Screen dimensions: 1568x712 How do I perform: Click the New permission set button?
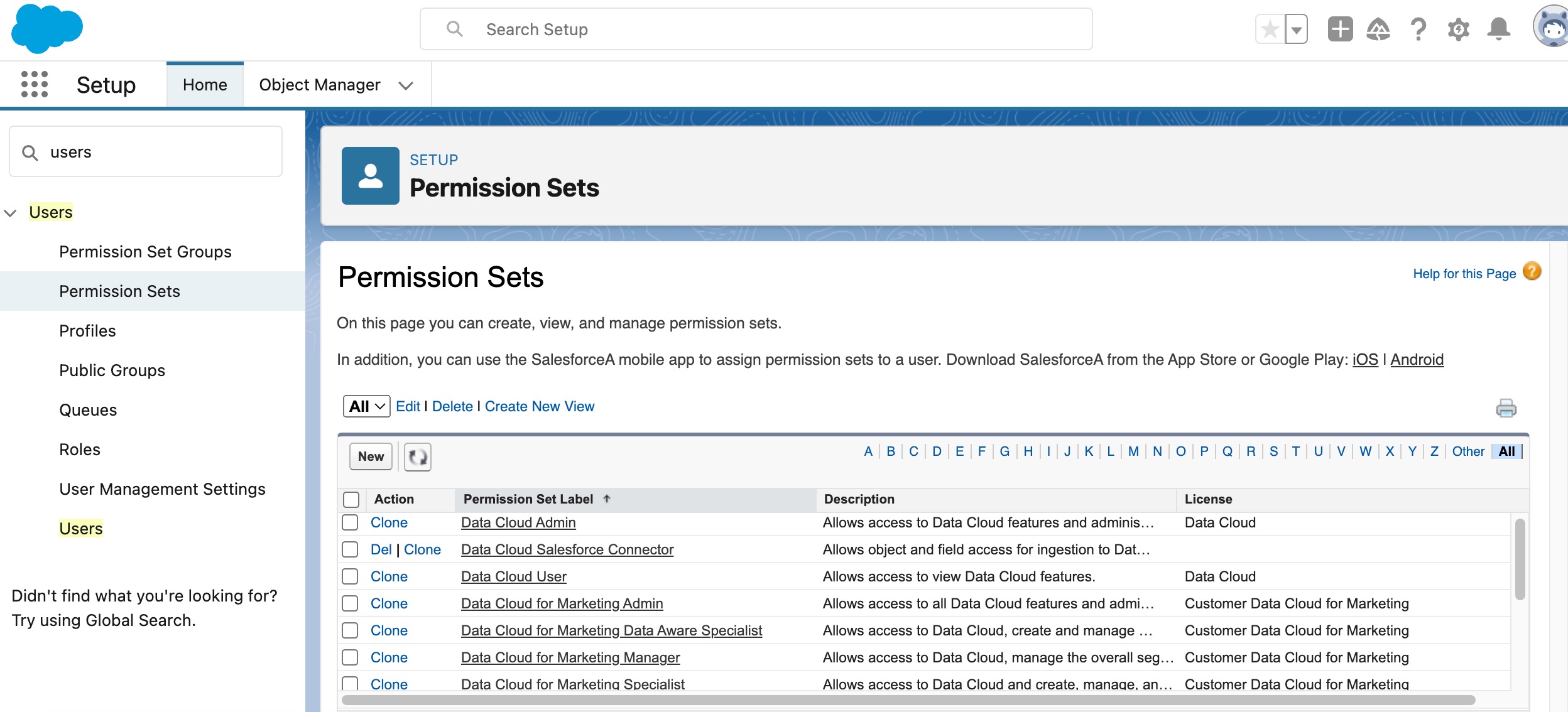(x=371, y=456)
